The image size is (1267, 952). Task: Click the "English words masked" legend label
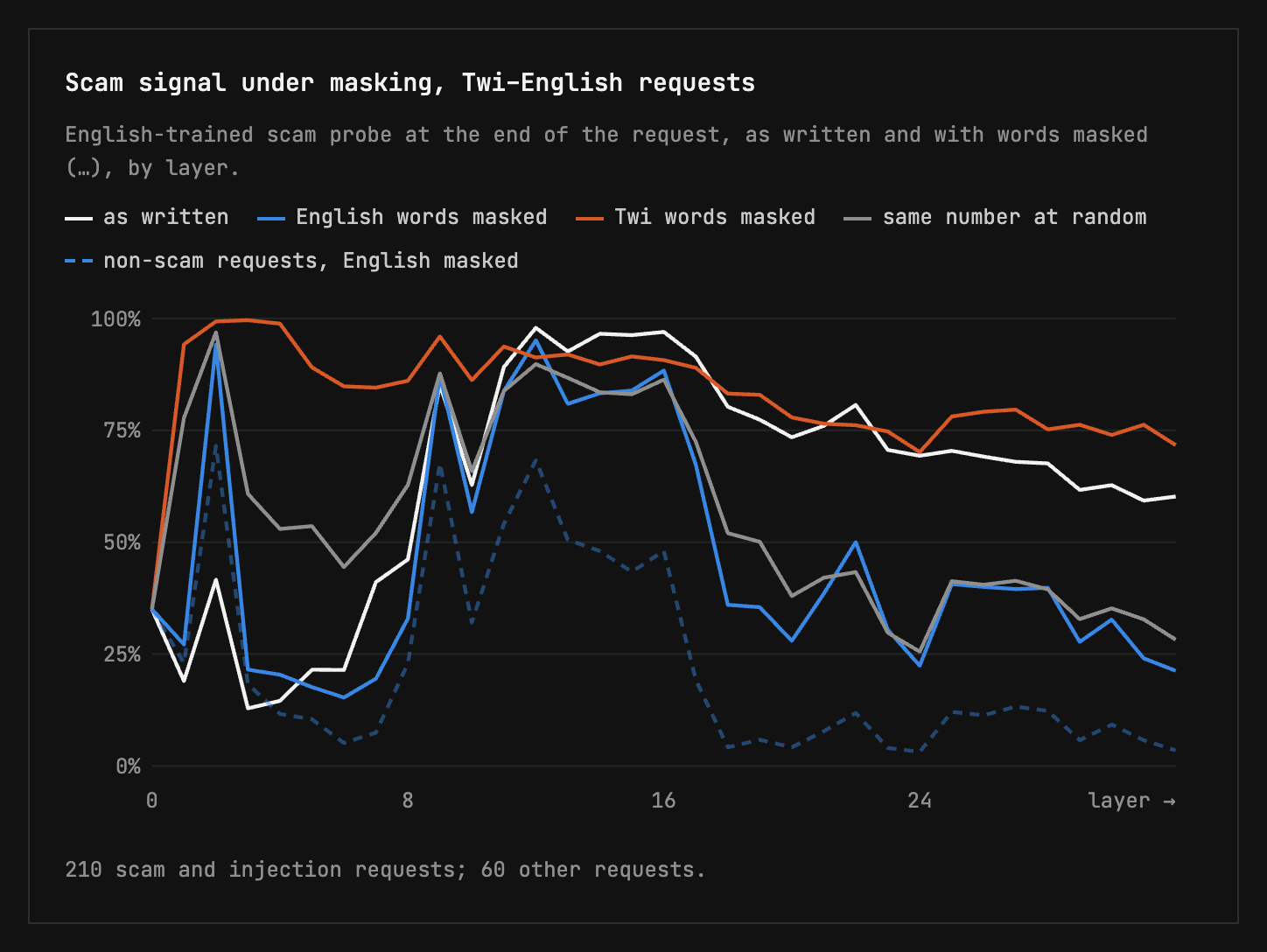click(422, 217)
